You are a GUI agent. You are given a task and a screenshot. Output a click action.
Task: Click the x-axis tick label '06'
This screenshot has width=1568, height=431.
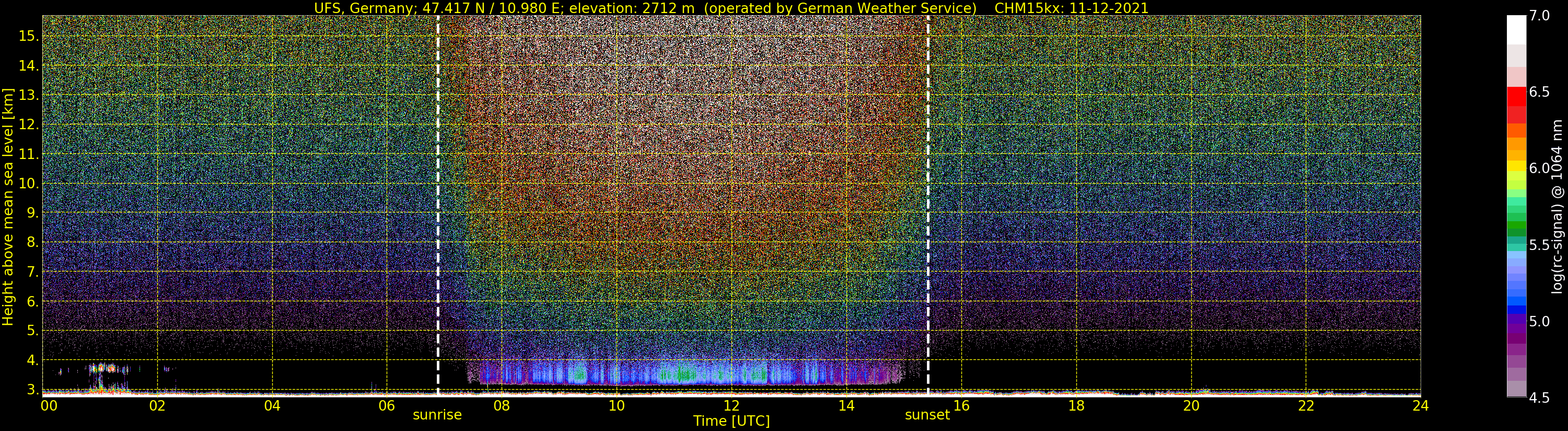[x=387, y=405]
